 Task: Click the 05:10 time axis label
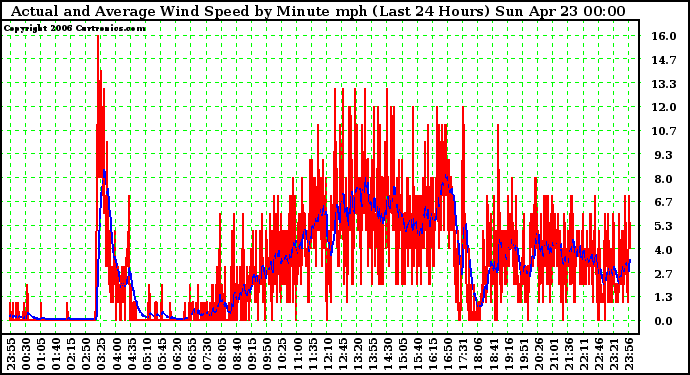(x=146, y=354)
